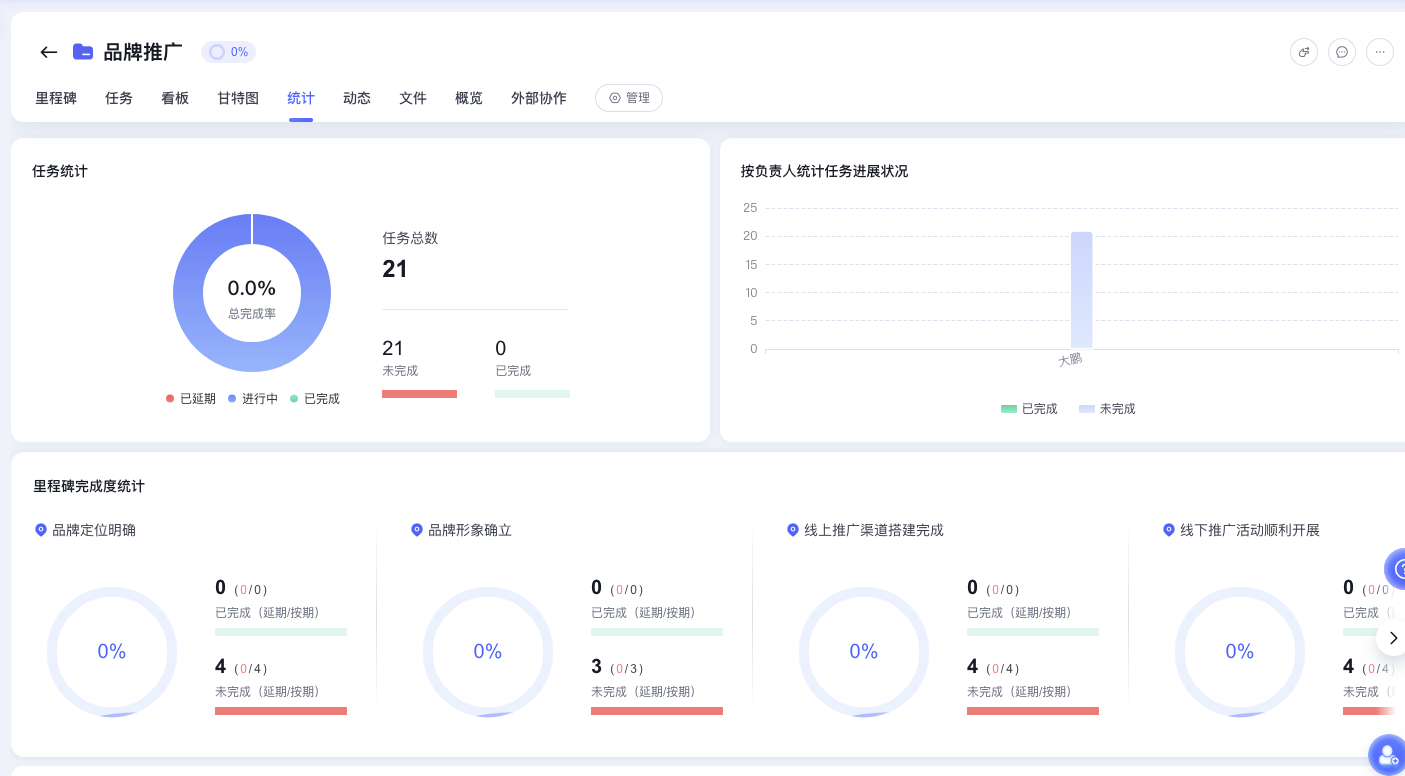The width and height of the screenshot is (1405, 776).
Task: Click the pointing-hand invite icon at top right
Action: click(x=1304, y=52)
